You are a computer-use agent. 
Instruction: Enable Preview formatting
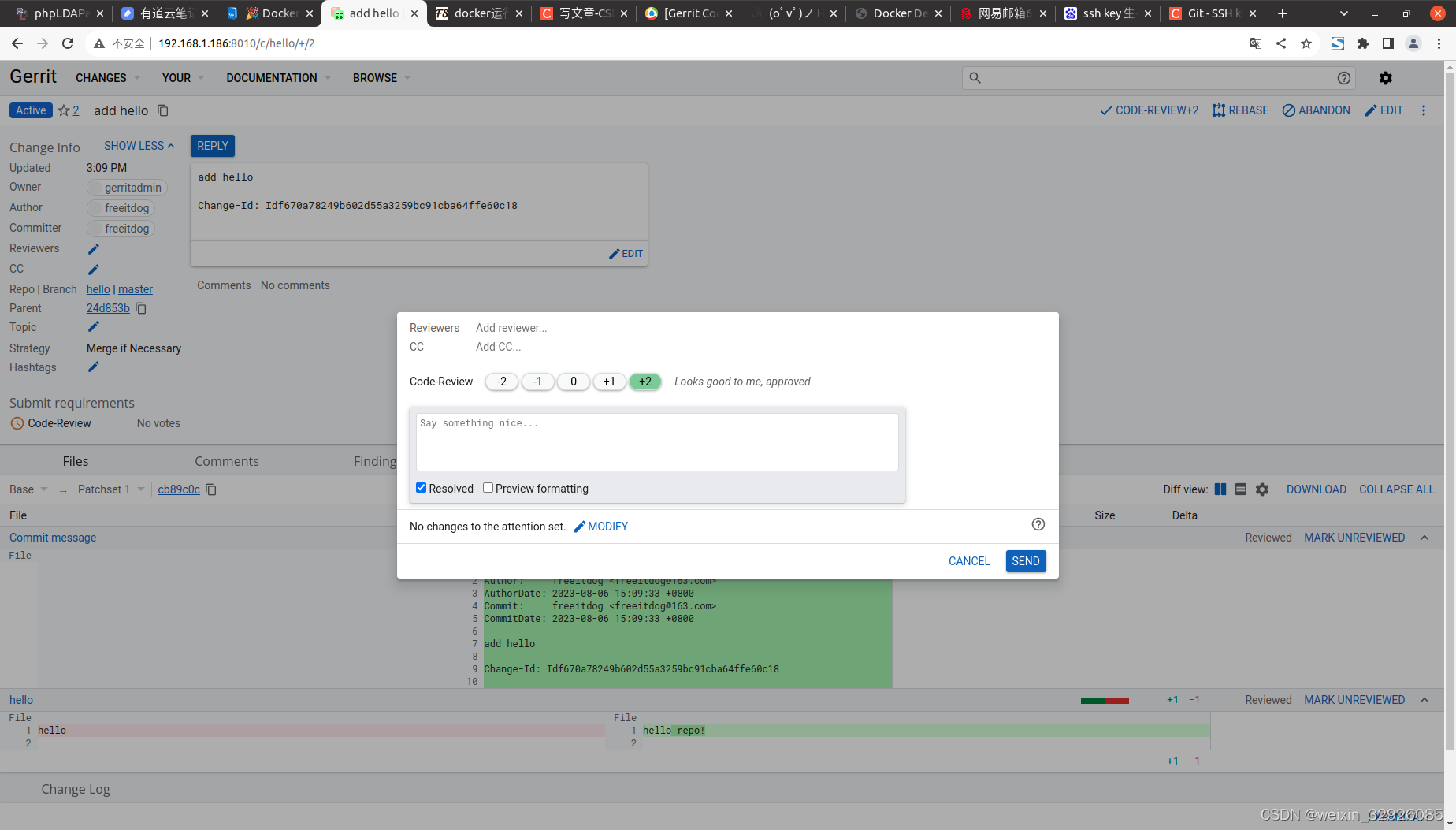[x=488, y=487]
